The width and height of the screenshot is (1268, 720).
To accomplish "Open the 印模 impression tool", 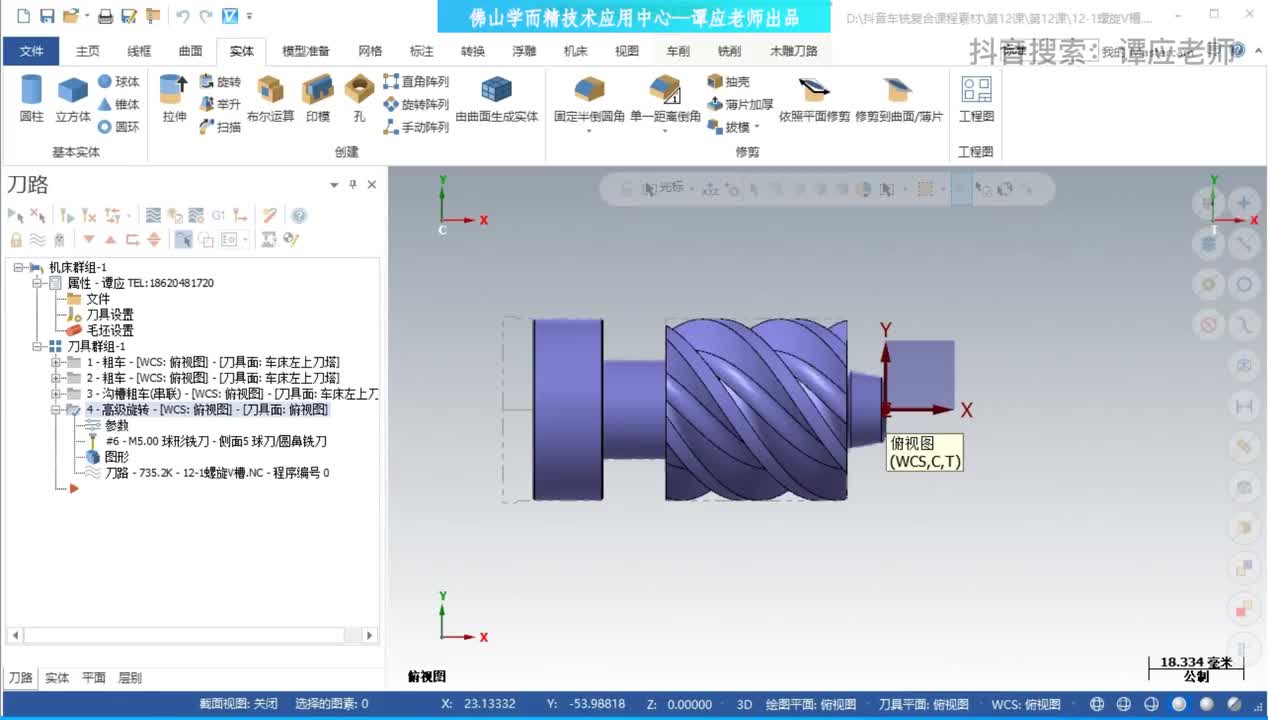I will coord(318,99).
